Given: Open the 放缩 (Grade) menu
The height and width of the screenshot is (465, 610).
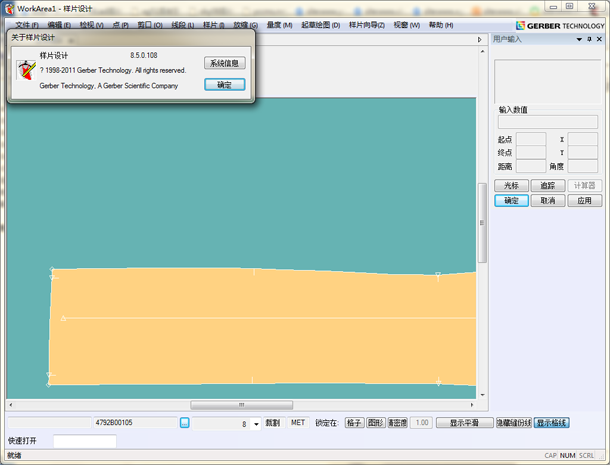Looking at the screenshot, I should tap(245, 25).
